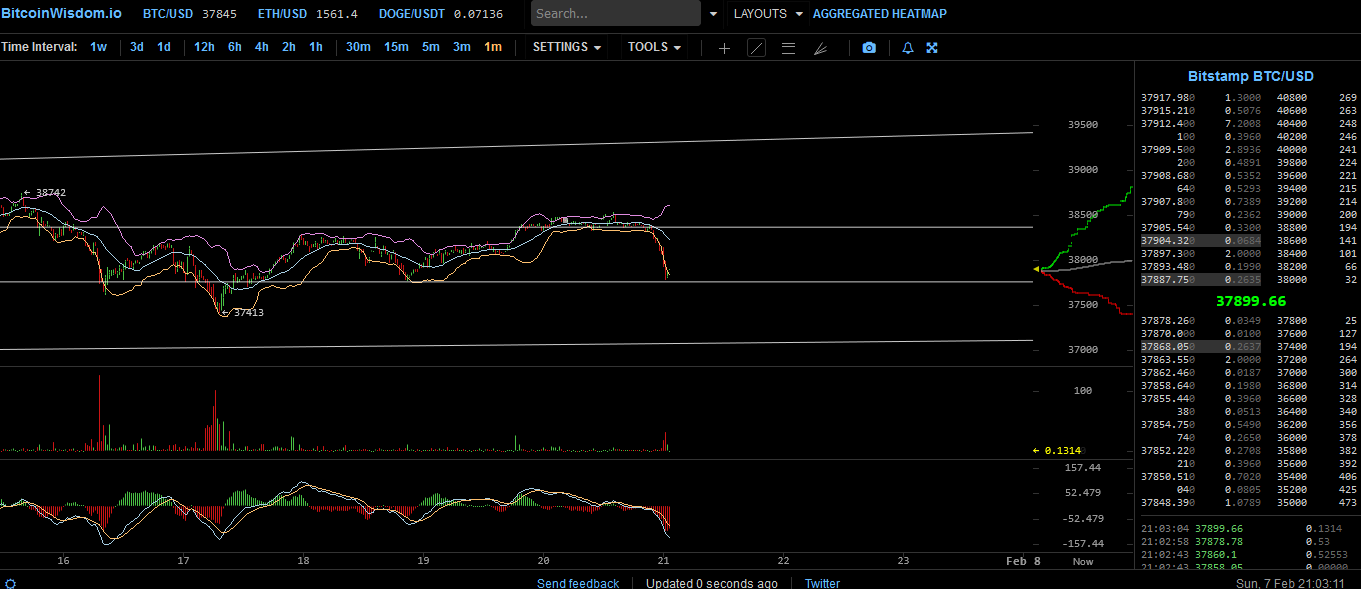Select the crosshair cursor tool
The height and width of the screenshot is (589, 1361).
coord(725,48)
